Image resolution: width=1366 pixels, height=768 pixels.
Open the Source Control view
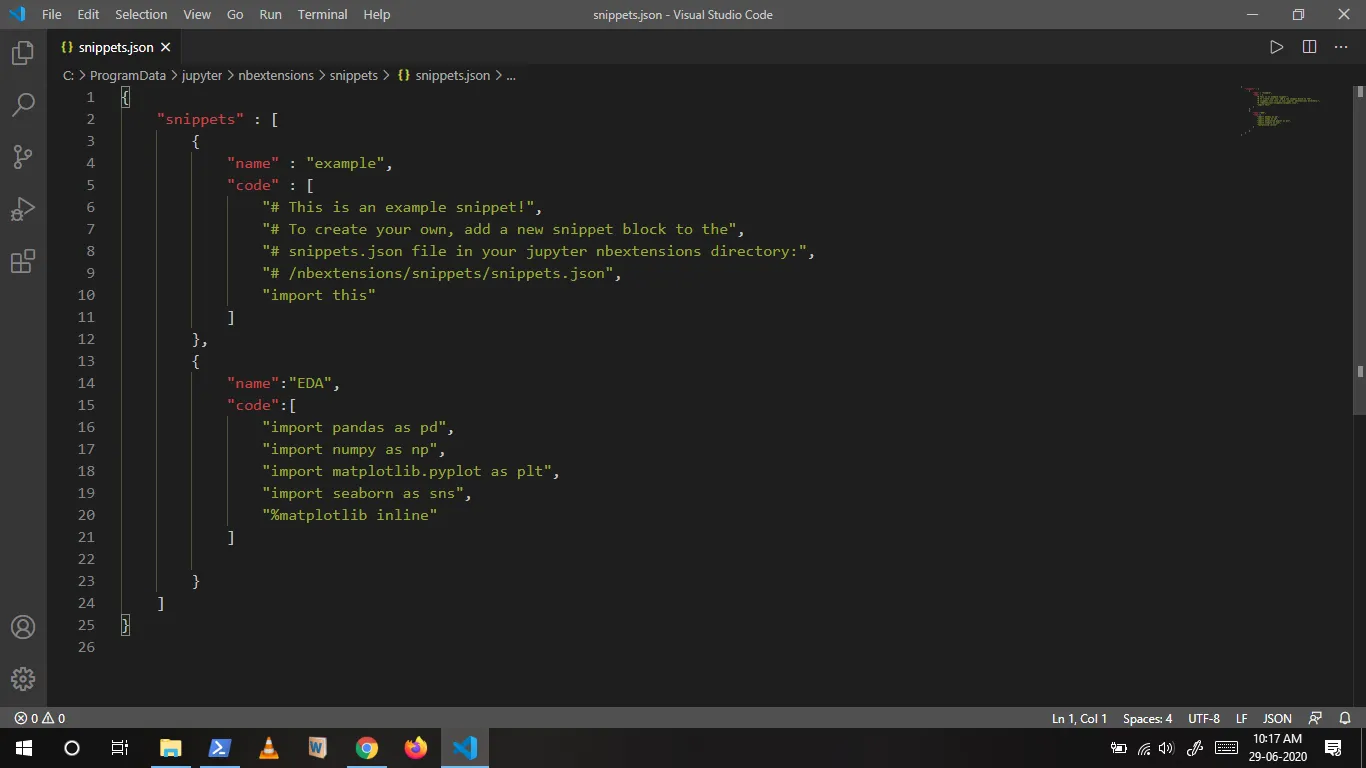23,157
